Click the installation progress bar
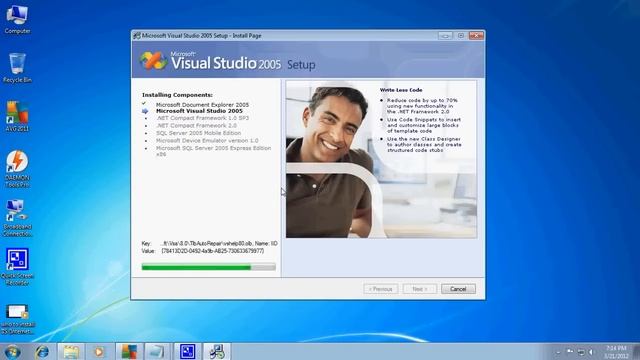The width and height of the screenshot is (640, 360). pos(209,267)
